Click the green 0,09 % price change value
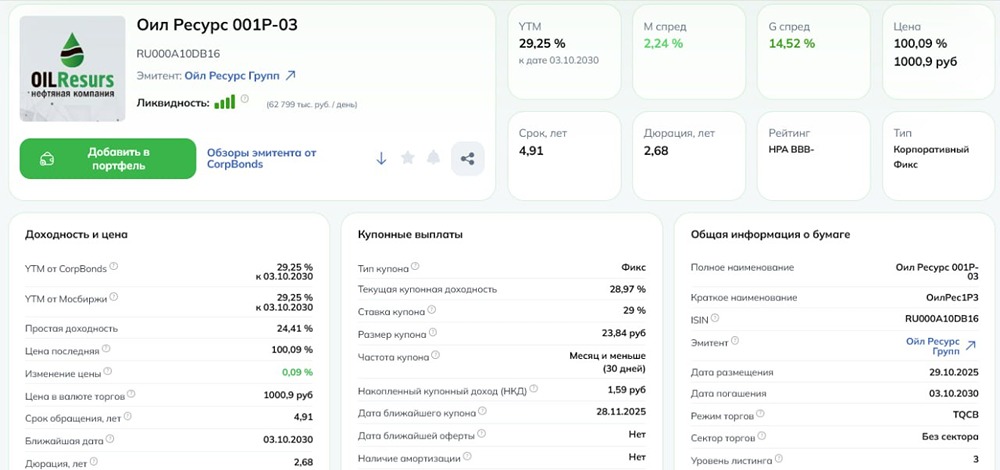The width and height of the screenshot is (1000, 470). (x=298, y=372)
